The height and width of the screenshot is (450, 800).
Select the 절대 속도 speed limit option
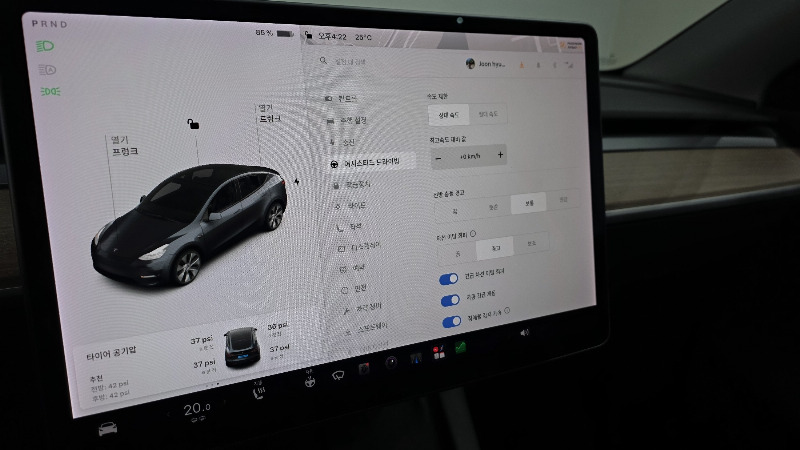[488, 114]
